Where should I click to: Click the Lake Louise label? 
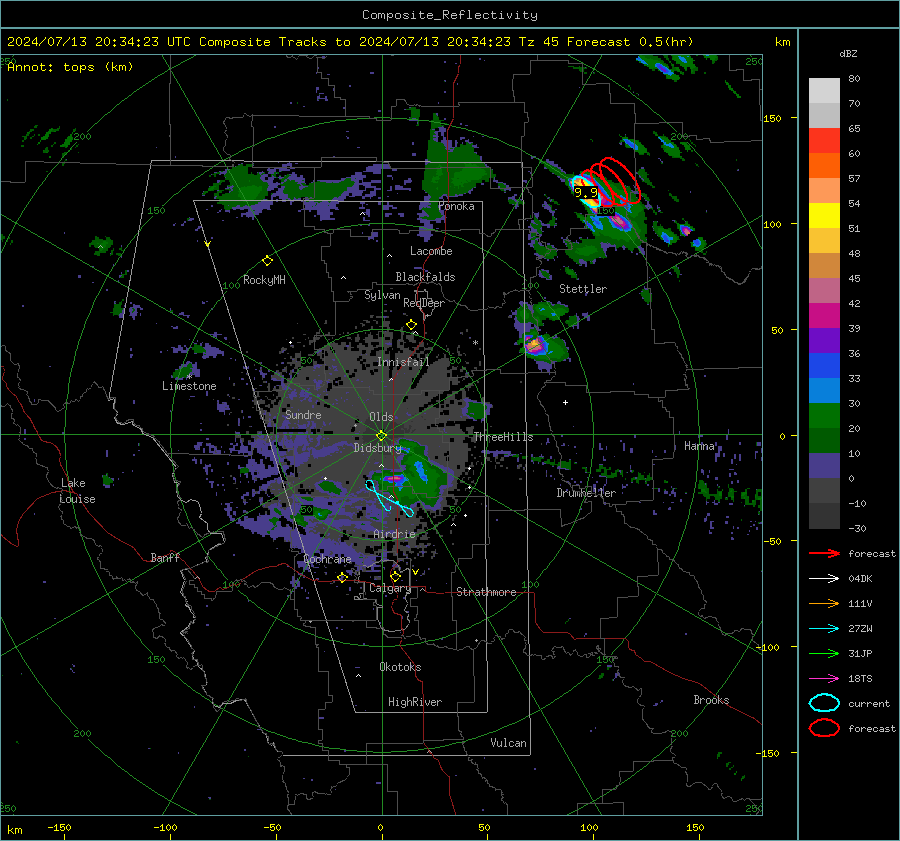(78, 491)
